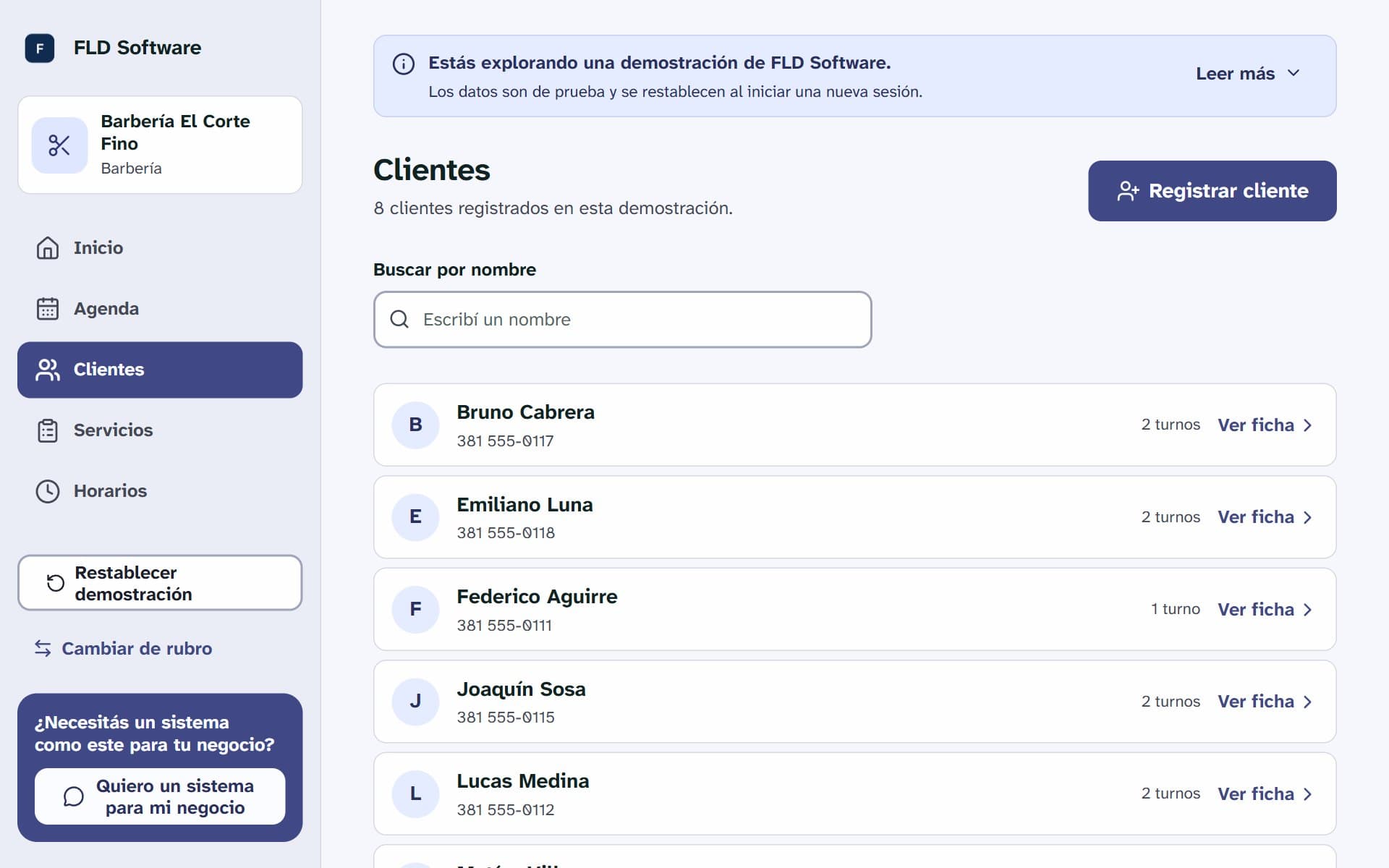Go to the Inicio menu item
The height and width of the screenshot is (868, 1389).
click(x=160, y=248)
